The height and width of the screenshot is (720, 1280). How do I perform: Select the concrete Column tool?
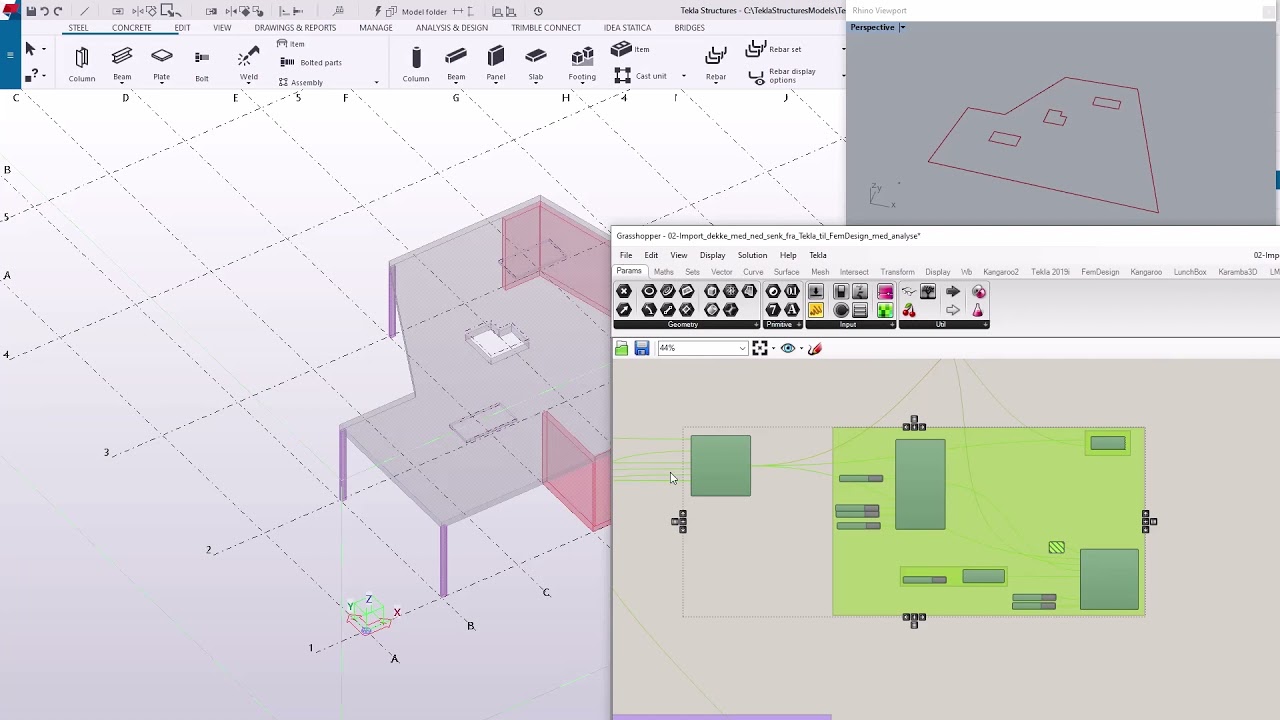click(416, 64)
